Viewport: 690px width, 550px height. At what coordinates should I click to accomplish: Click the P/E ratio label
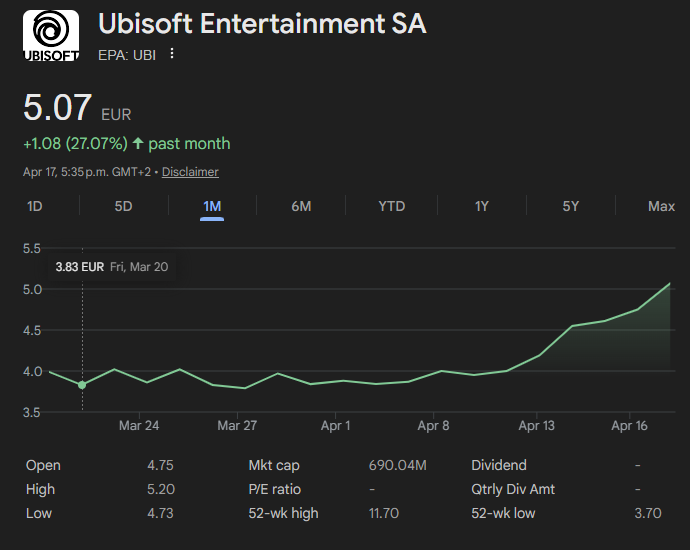point(275,489)
